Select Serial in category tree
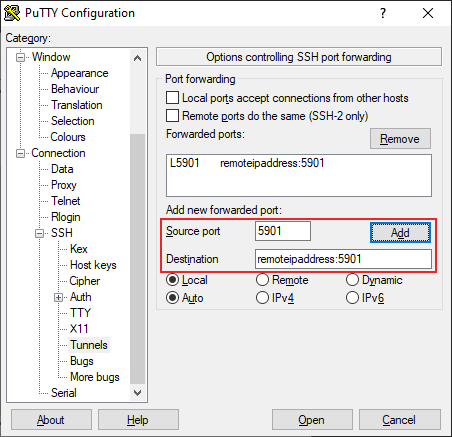Image resolution: width=452 pixels, height=437 pixels. point(64,393)
